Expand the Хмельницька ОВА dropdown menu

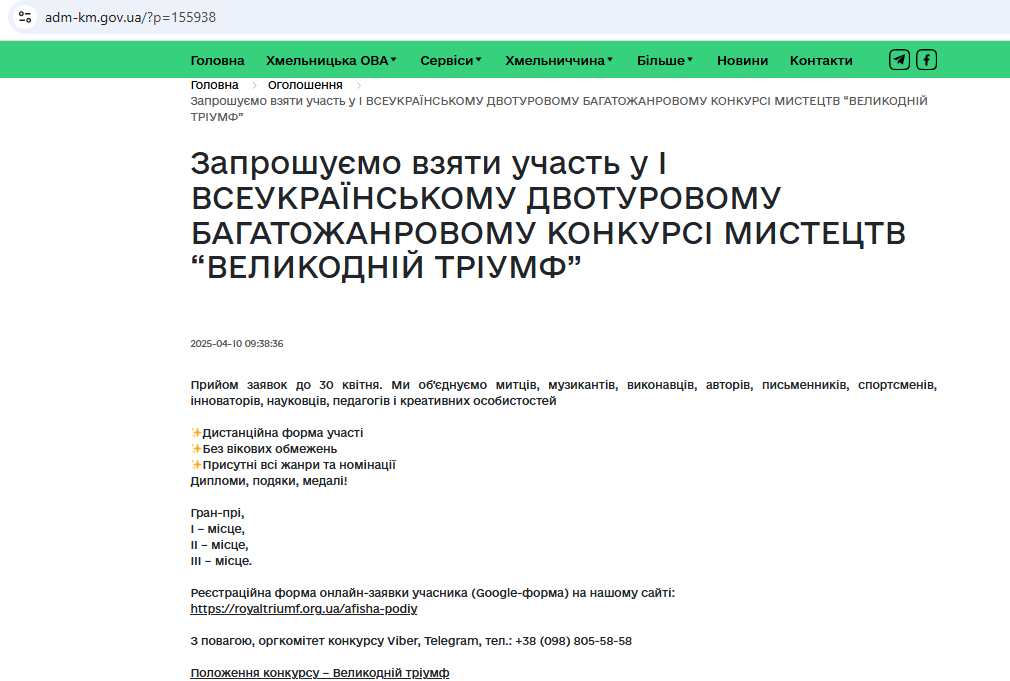coord(331,60)
